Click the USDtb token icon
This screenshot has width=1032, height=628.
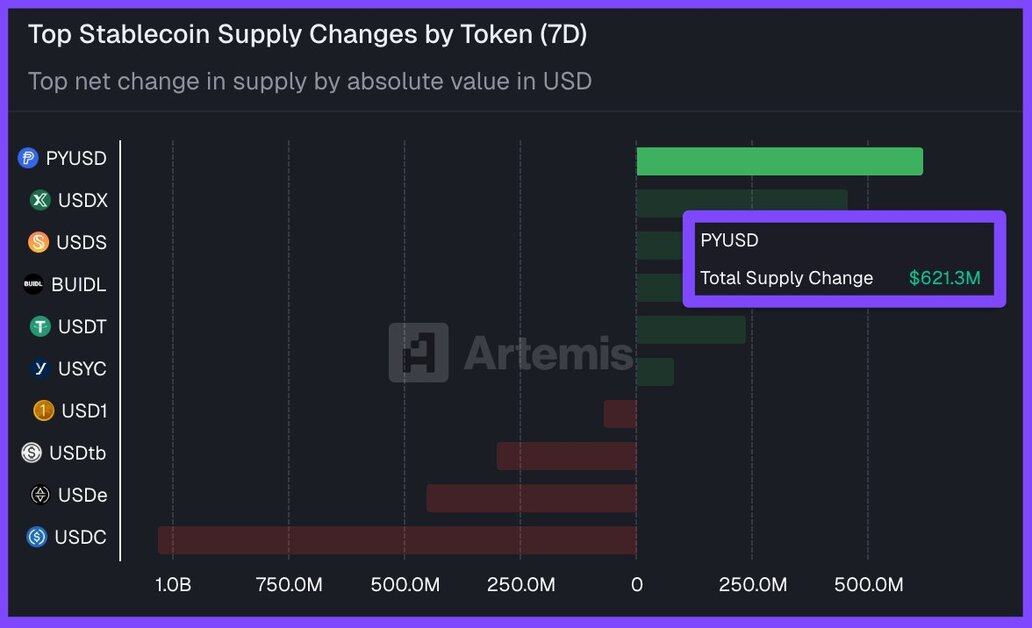(x=32, y=453)
